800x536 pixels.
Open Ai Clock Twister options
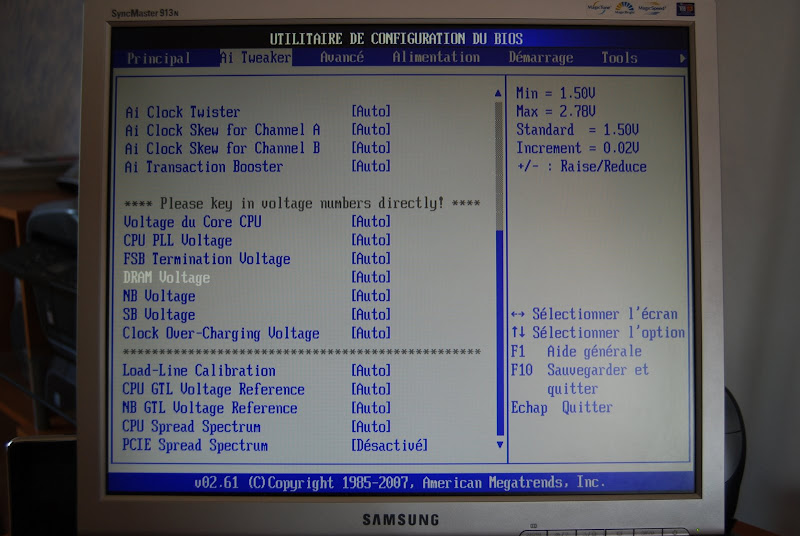coord(371,112)
